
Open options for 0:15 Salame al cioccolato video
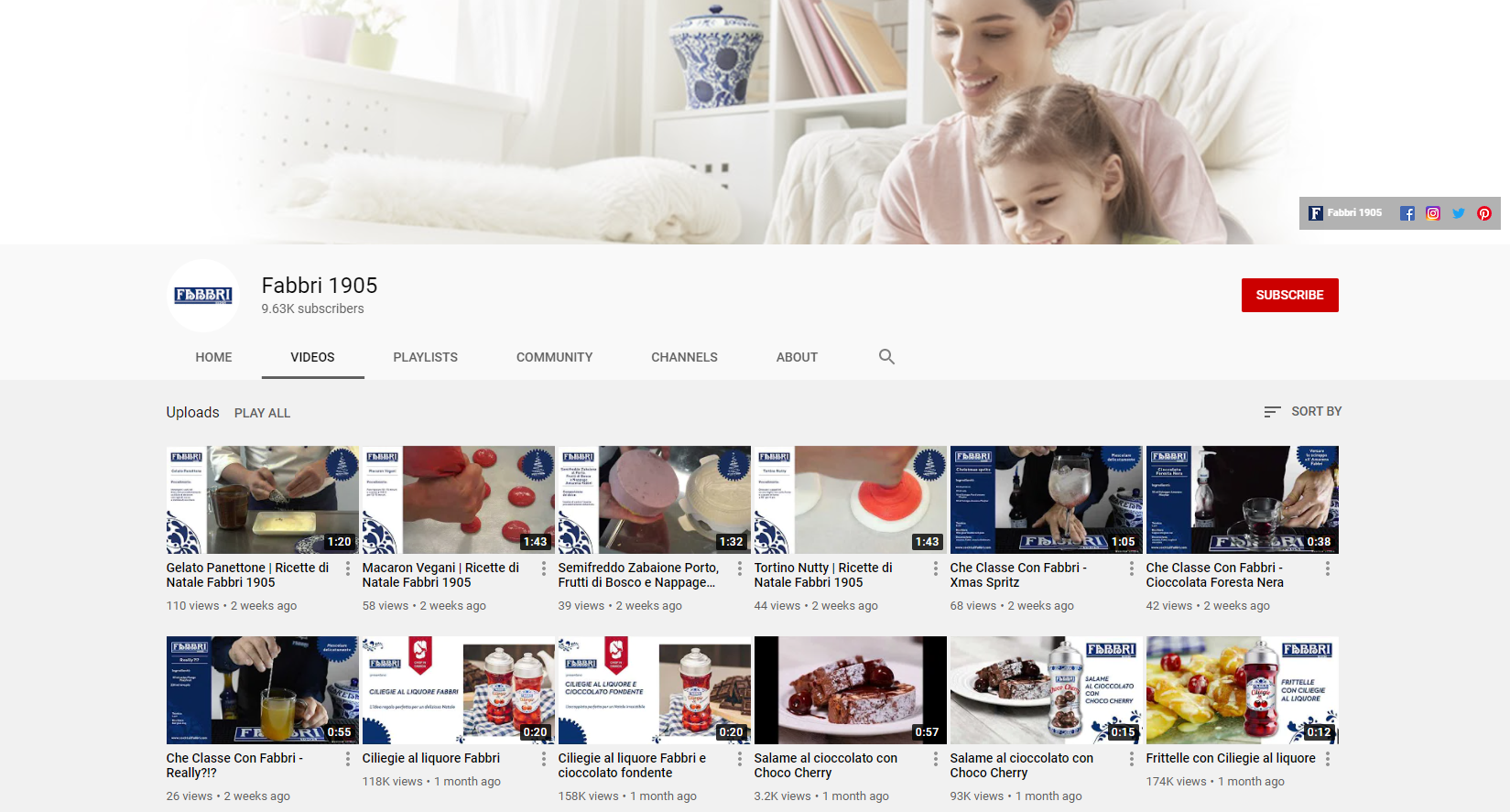coord(1132,759)
